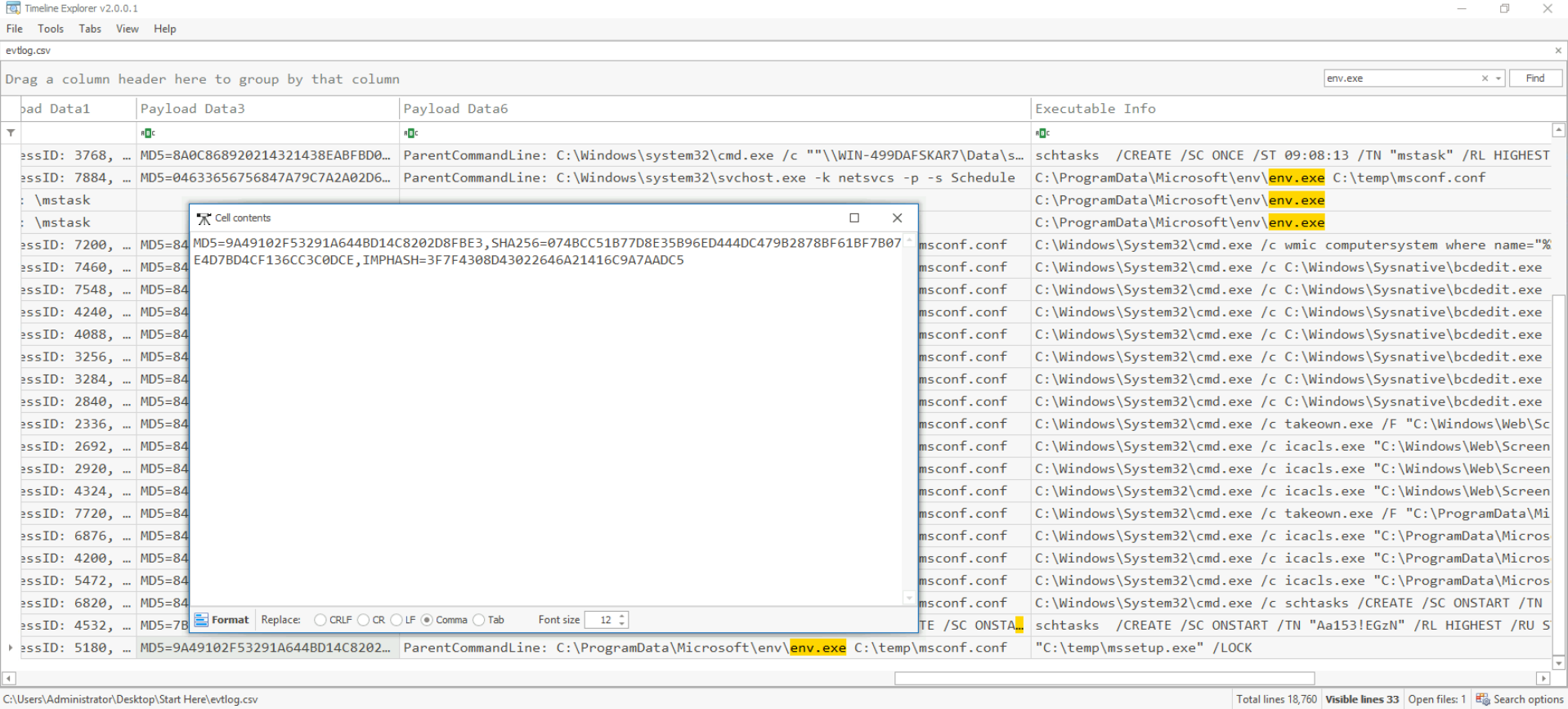Screen dimensions: 1568x709
Task: Open Search options in status bar
Action: [1520, 699]
